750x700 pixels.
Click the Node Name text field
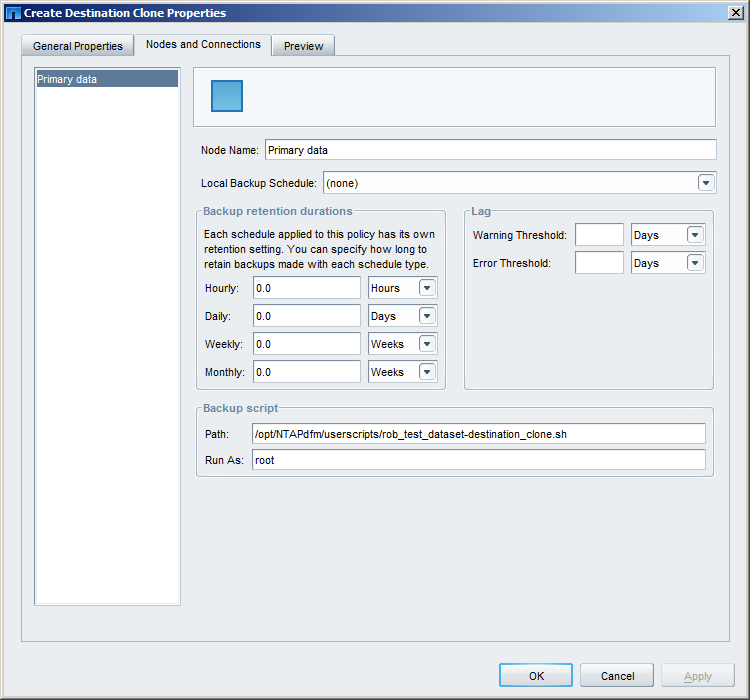pos(490,150)
